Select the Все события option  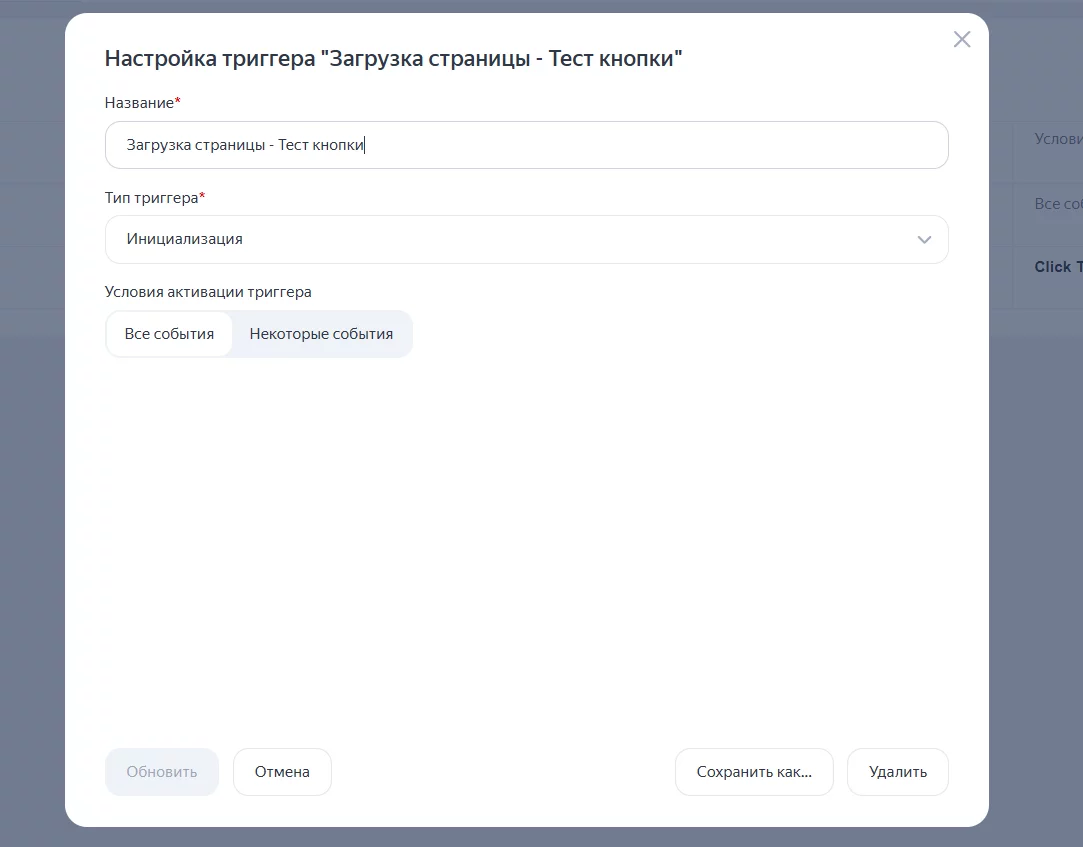click(x=169, y=334)
